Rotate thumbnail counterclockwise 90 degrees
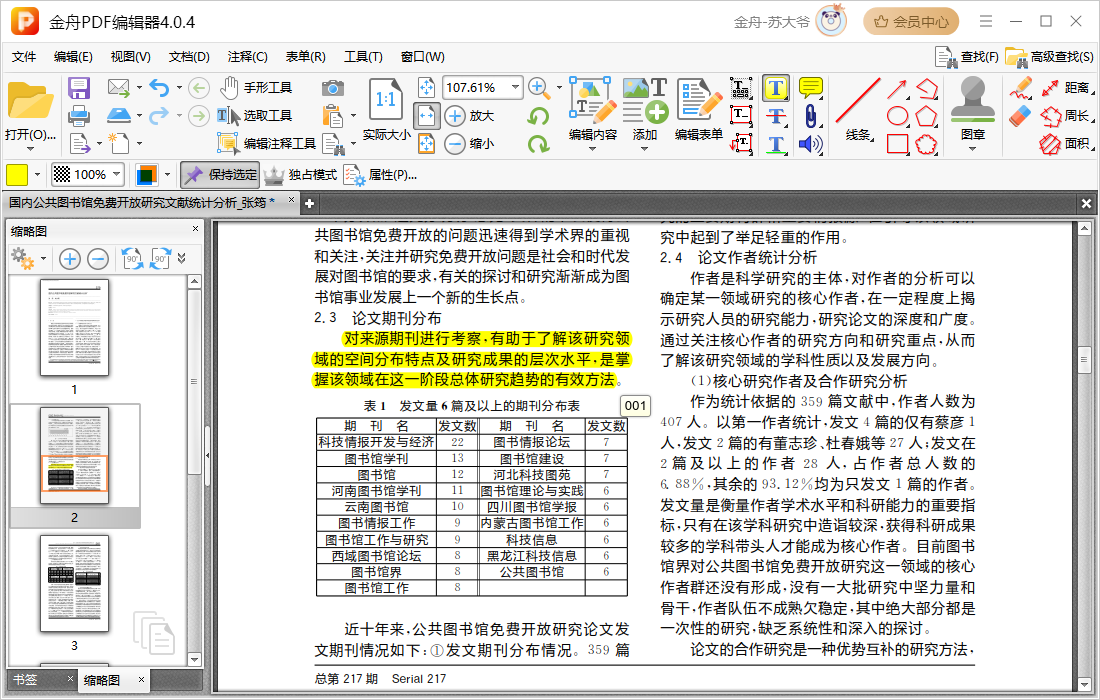 coord(132,259)
